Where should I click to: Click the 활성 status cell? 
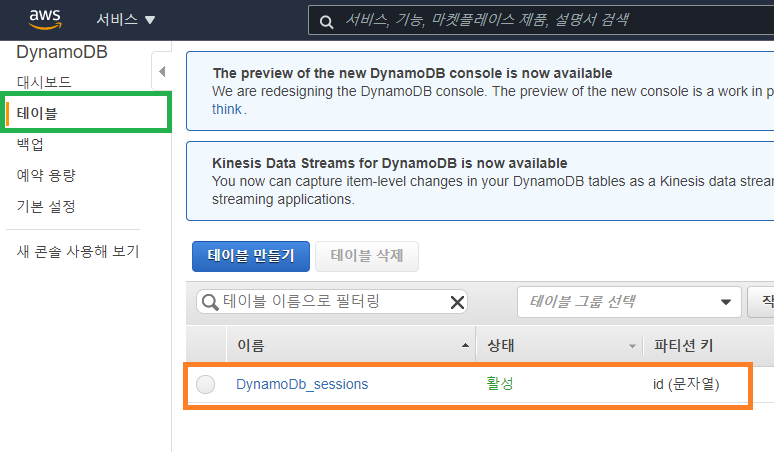pyautogui.click(x=500, y=383)
